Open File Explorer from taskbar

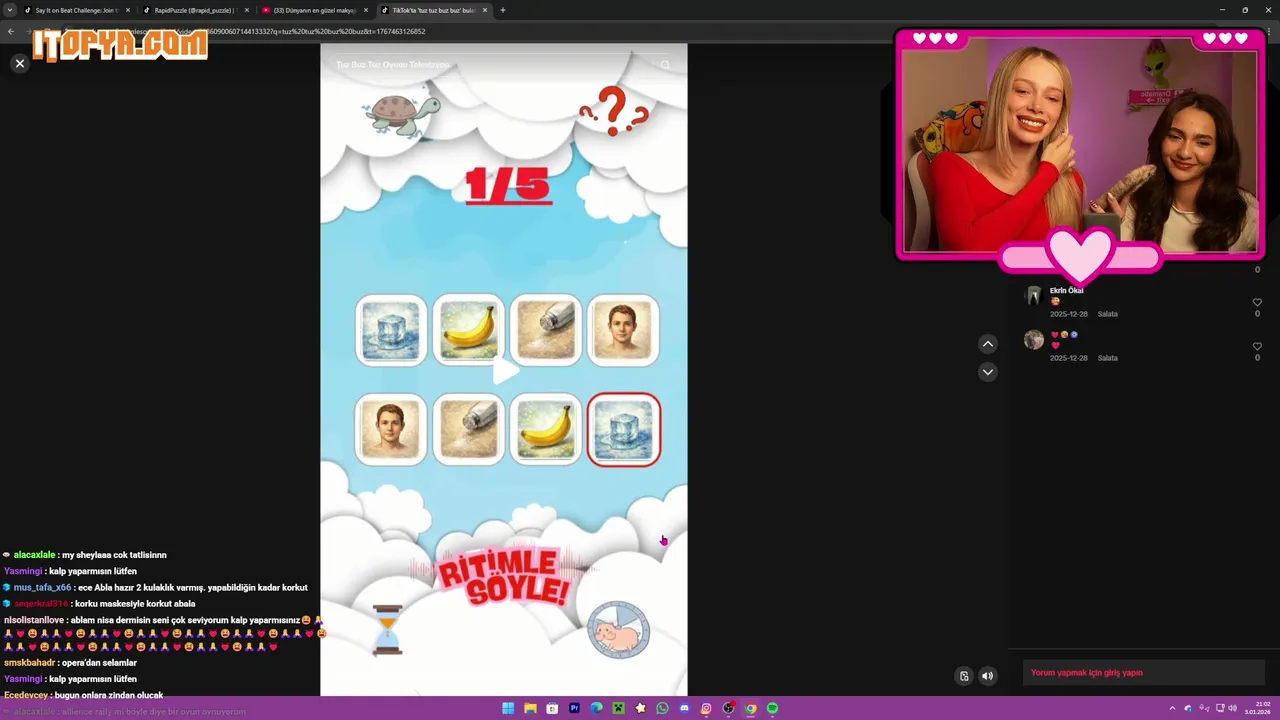point(530,708)
